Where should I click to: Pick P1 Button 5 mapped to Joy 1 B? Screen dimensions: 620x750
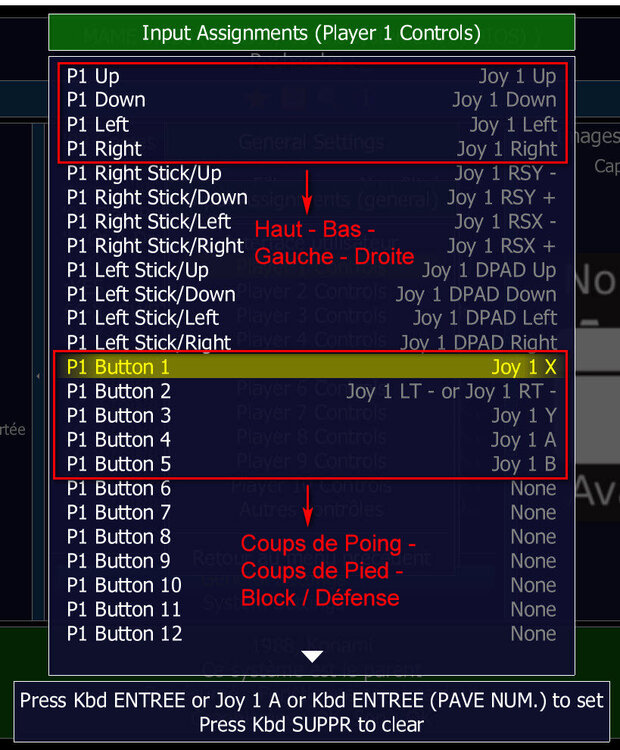311,464
